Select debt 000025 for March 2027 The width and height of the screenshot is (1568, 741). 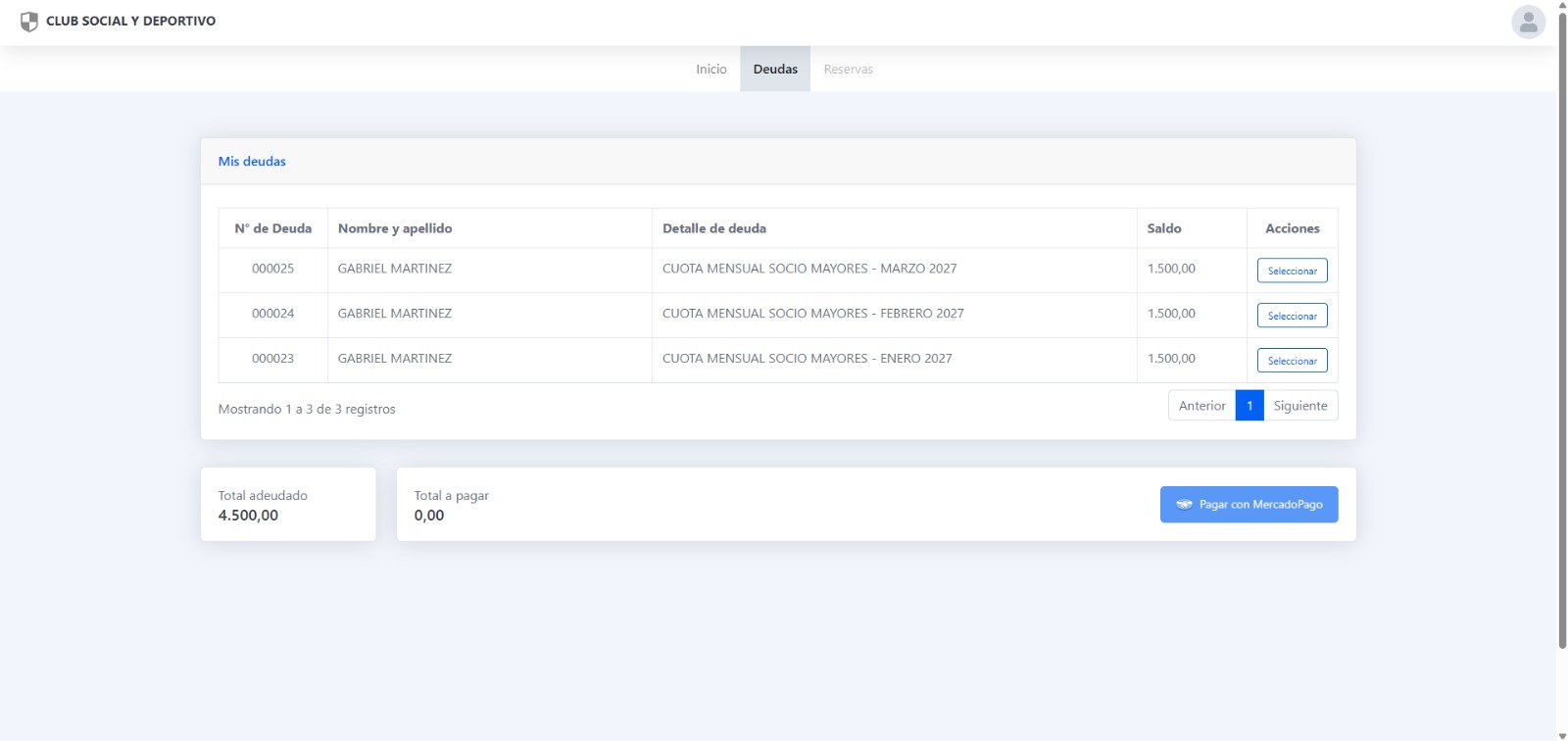coord(1292,271)
